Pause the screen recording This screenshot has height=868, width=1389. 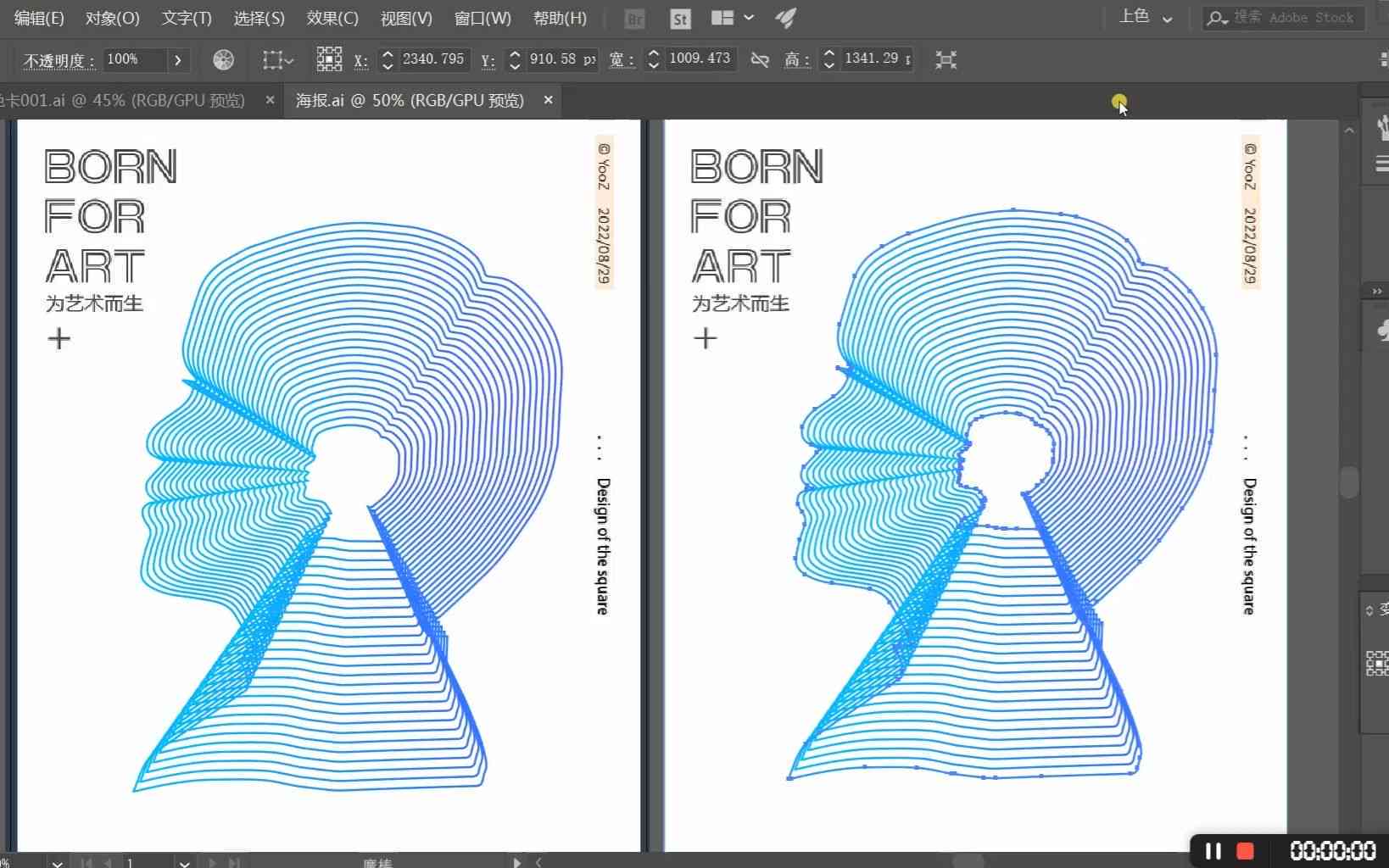pyautogui.click(x=1213, y=850)
